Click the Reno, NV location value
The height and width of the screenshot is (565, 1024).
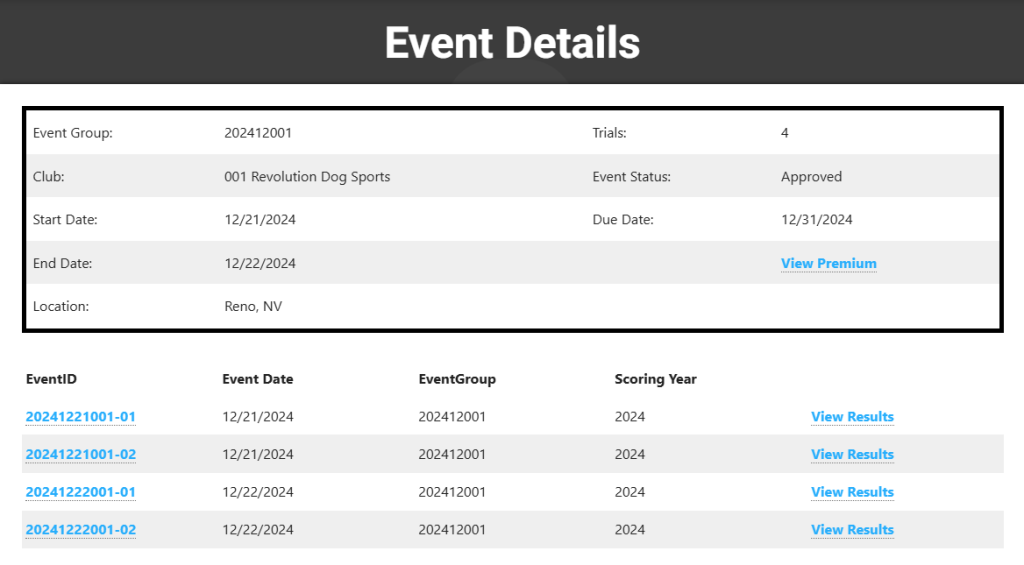coord(253,307)
